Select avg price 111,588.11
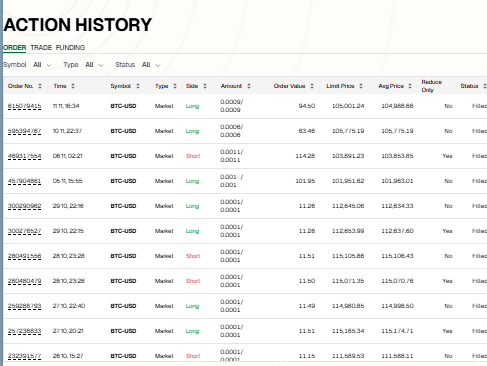 (397, 356)
